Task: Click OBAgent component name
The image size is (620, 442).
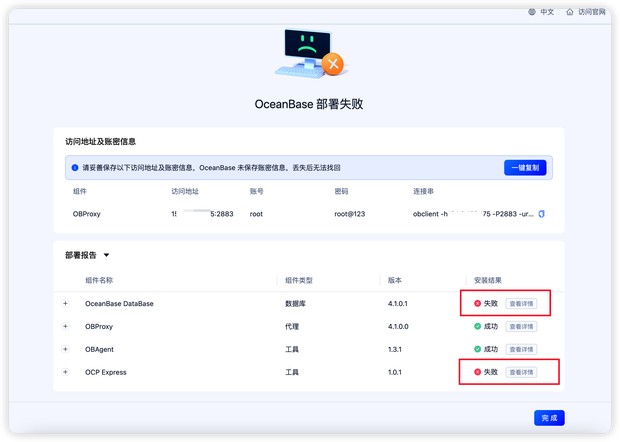Action: (99, 349)
